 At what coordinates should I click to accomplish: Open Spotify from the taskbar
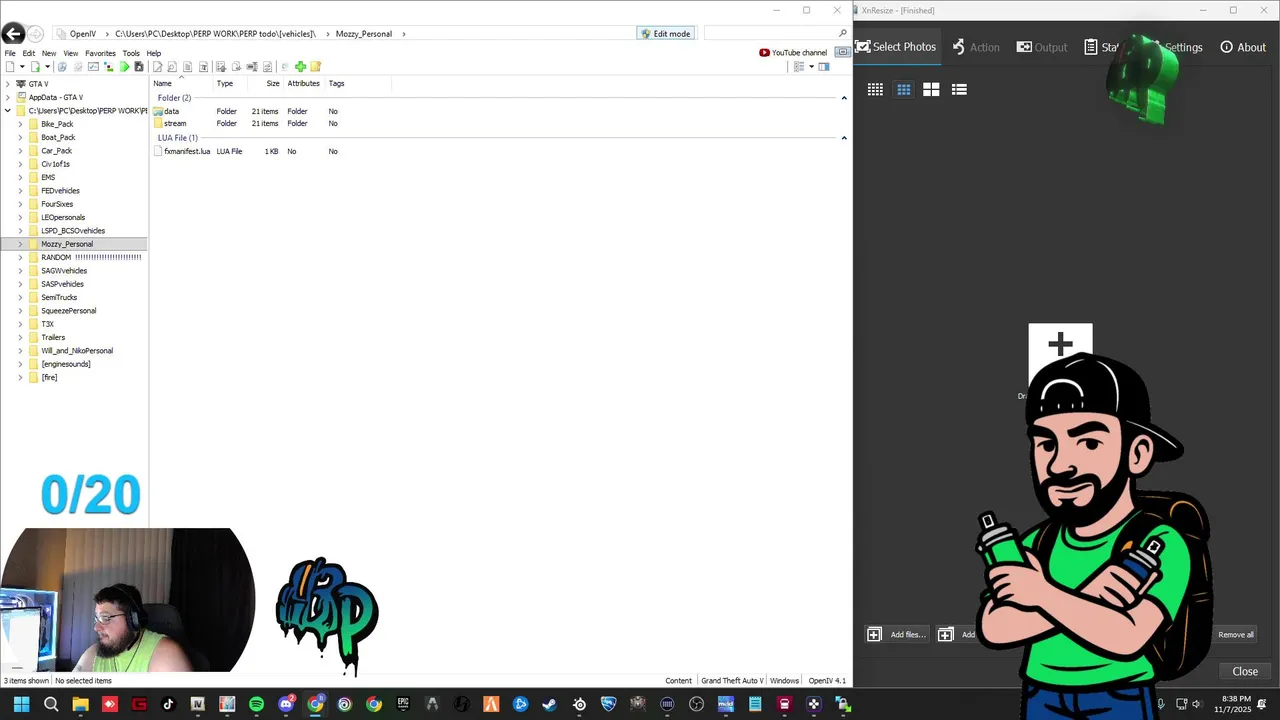pyautogui.click(x=256, y=704)
